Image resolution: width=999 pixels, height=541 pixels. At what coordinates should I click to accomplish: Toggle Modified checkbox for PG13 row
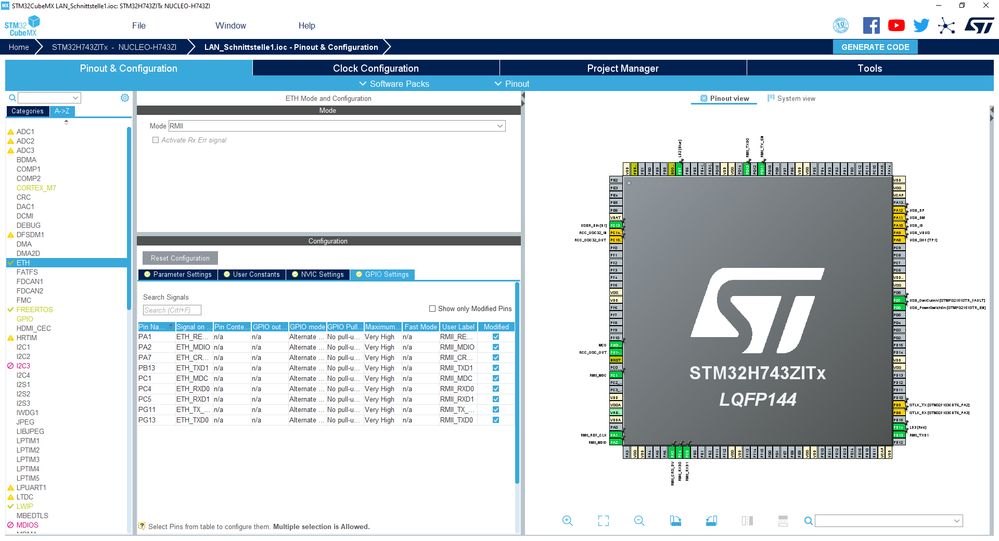(496, 420)
